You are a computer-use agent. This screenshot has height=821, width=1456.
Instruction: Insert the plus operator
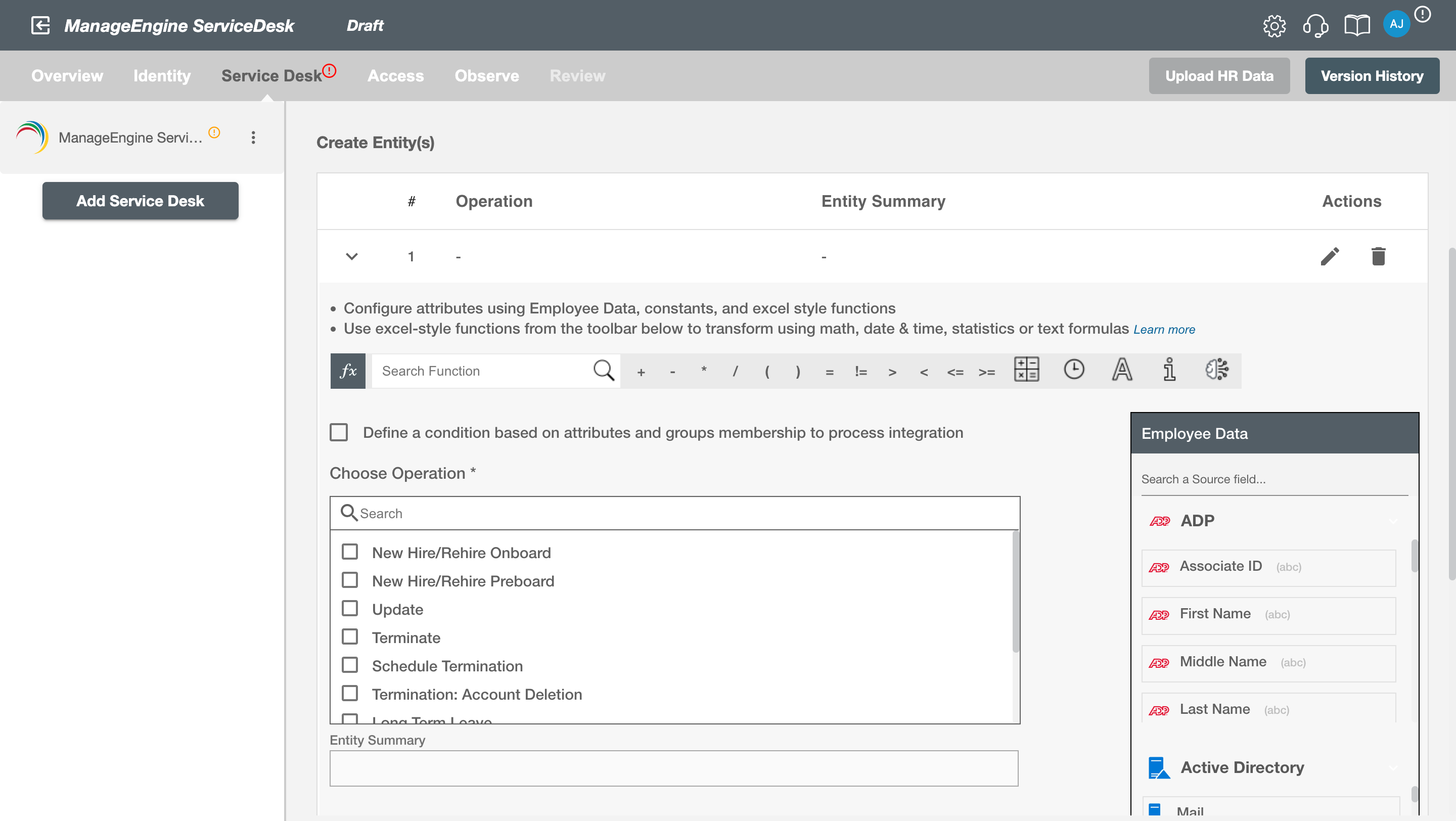pyautogui.click(x=641, y=372)
